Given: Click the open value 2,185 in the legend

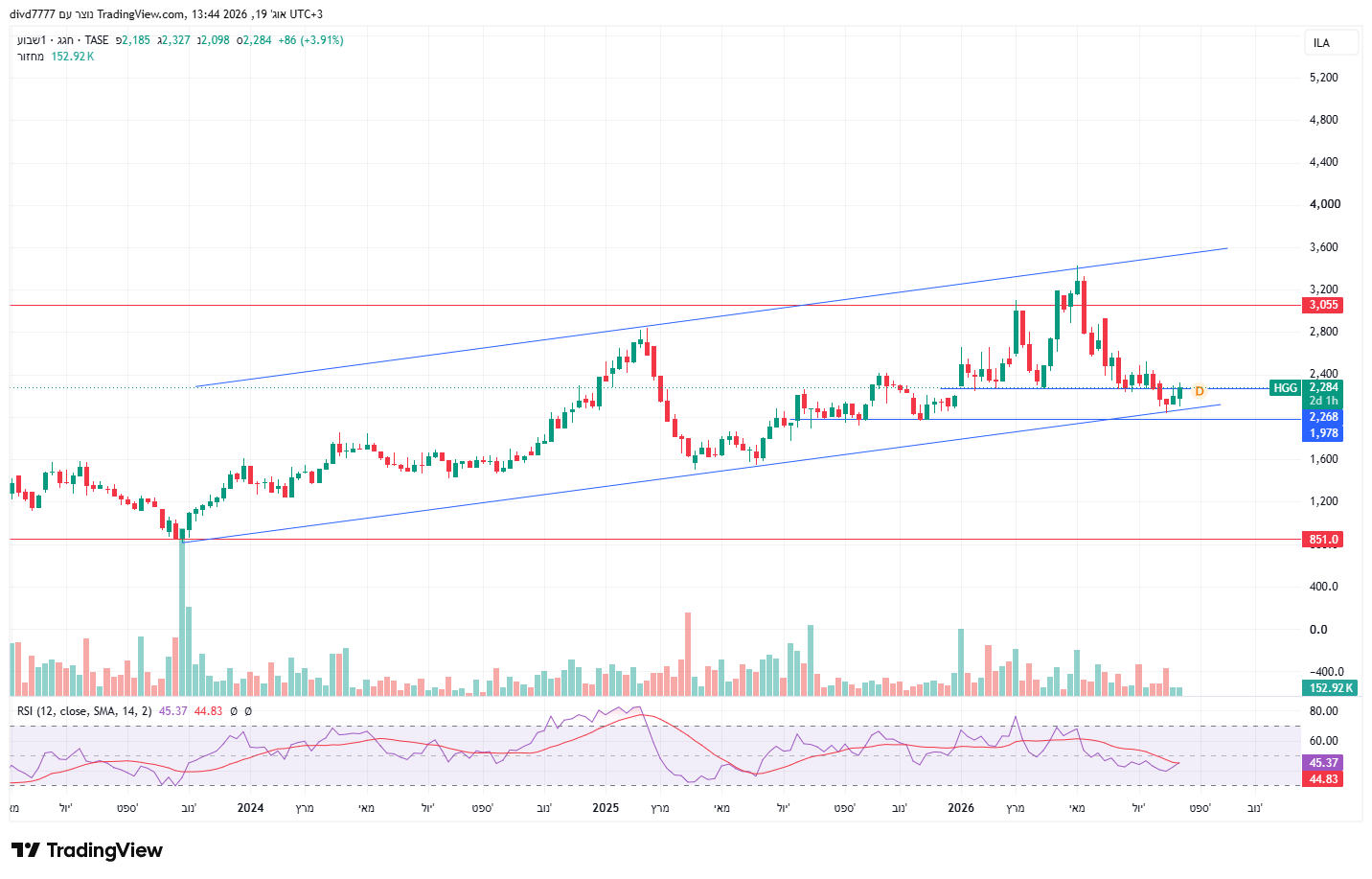Looking at the screenshot, I should [135, 40].
